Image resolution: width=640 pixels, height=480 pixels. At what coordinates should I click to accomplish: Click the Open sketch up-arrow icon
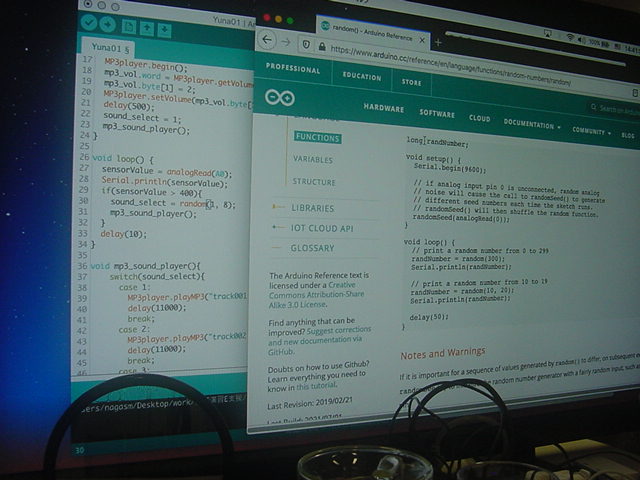[x=147, y=29]
